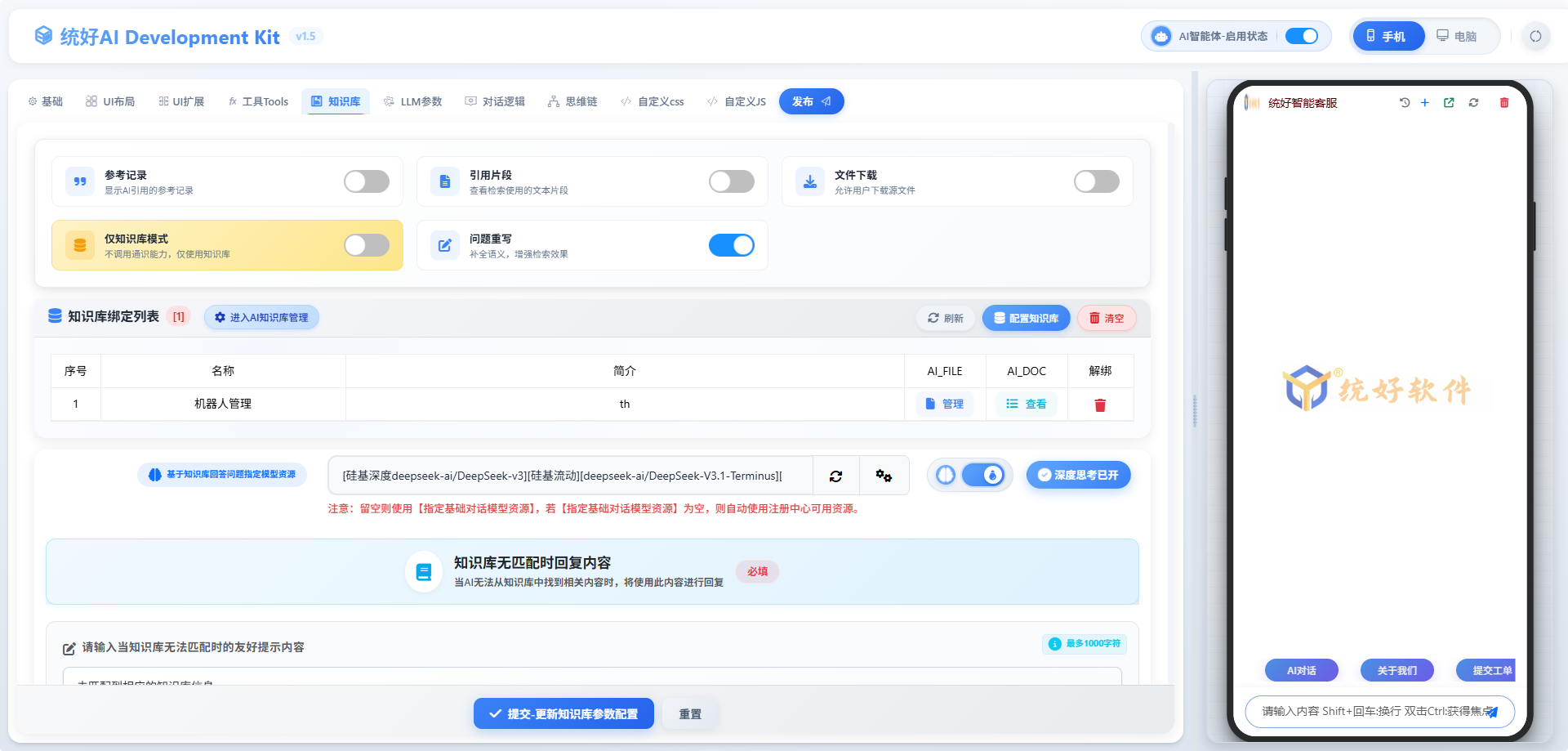Switch preview to 电脑 mode

(x=1457, y=36)
